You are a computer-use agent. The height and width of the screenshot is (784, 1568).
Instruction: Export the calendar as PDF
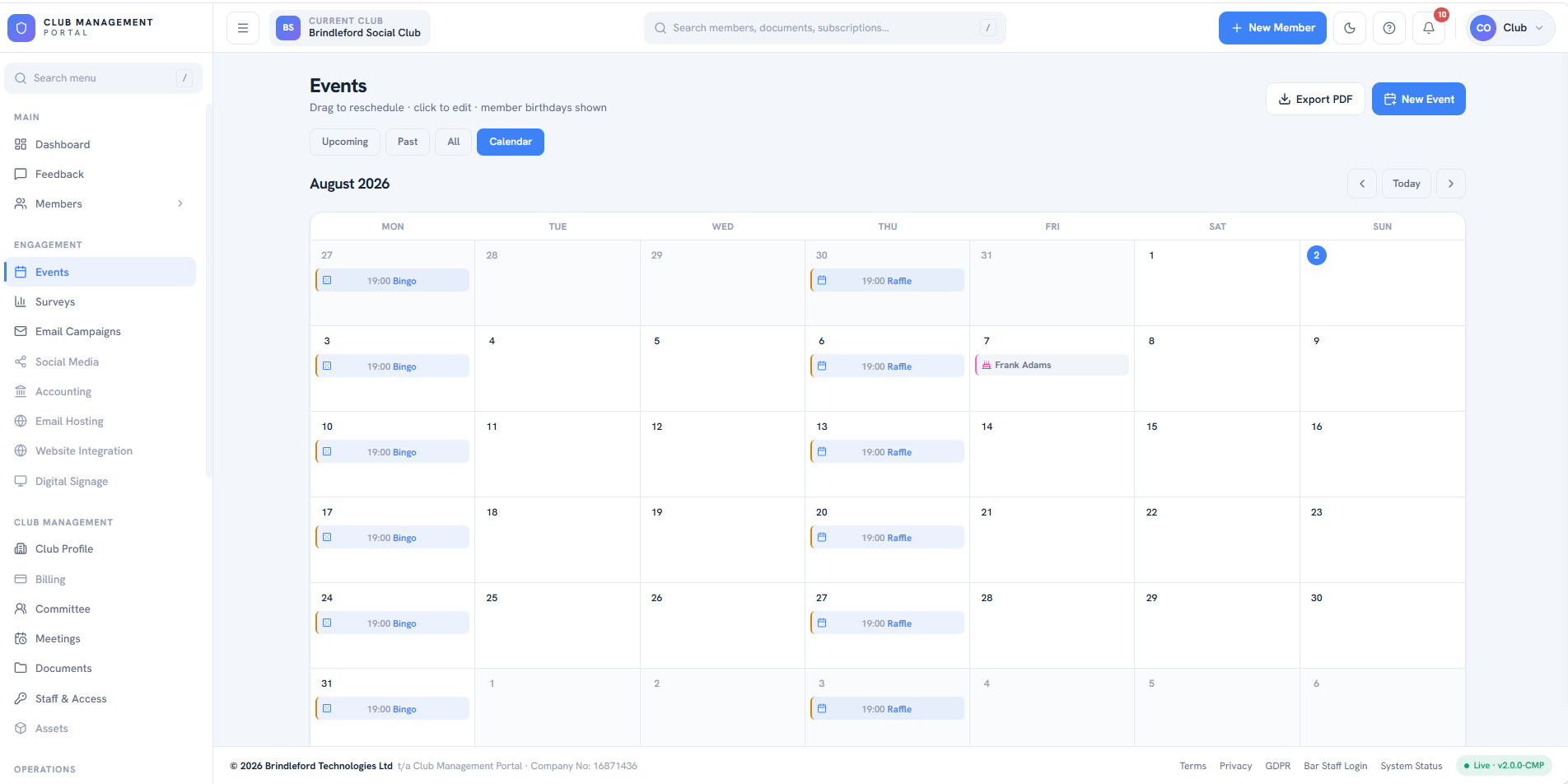(1315, 99)
